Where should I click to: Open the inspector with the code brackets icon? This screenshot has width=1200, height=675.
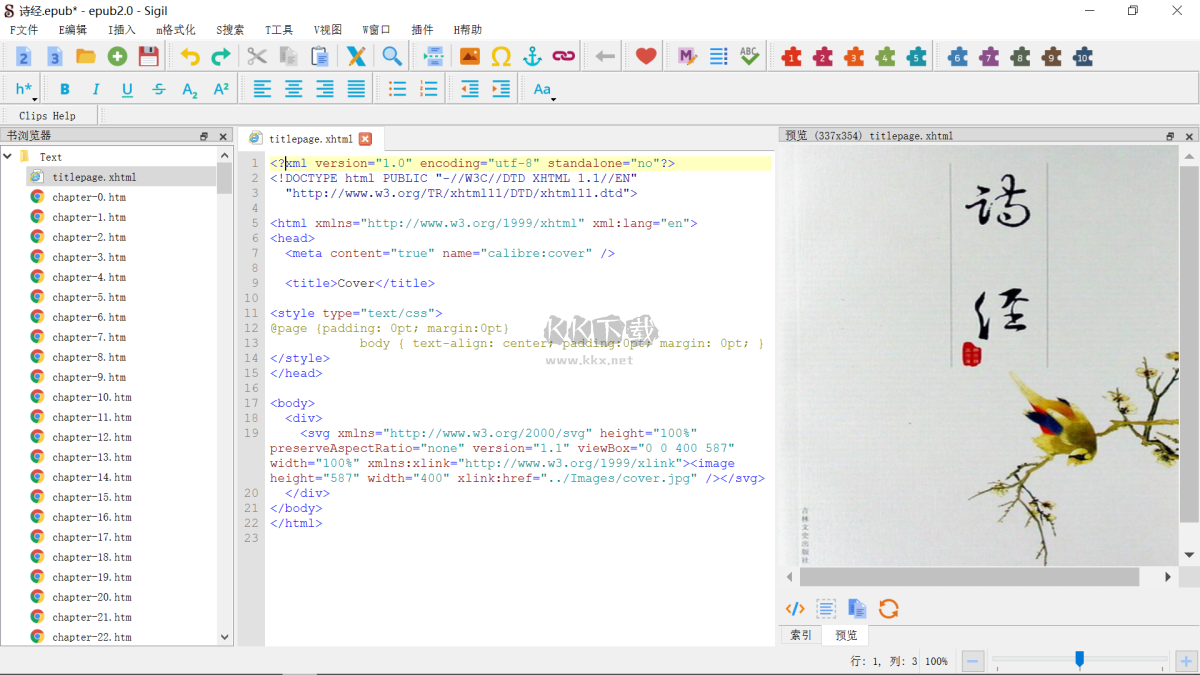795,608
